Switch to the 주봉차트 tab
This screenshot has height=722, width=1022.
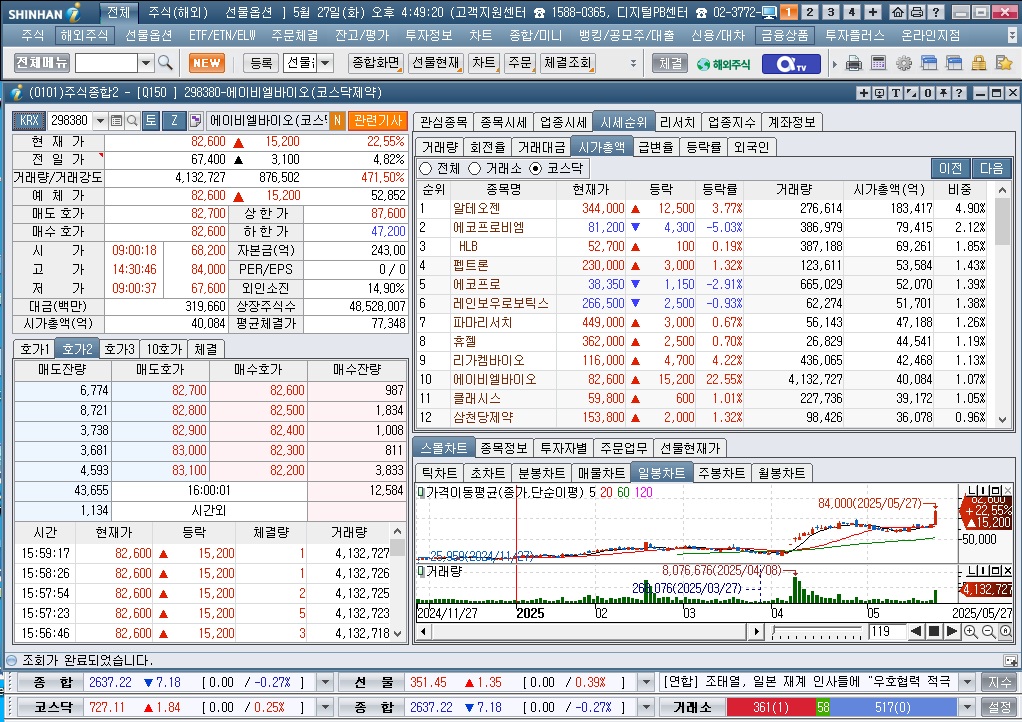pos(721,473)
